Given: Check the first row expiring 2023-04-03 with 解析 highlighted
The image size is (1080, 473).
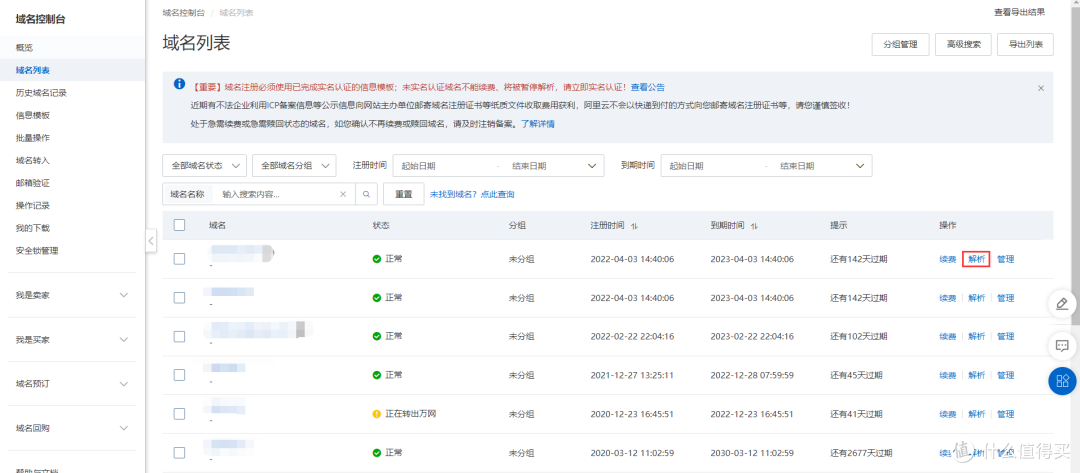Looking at the screenshot, I should (179, 259).
